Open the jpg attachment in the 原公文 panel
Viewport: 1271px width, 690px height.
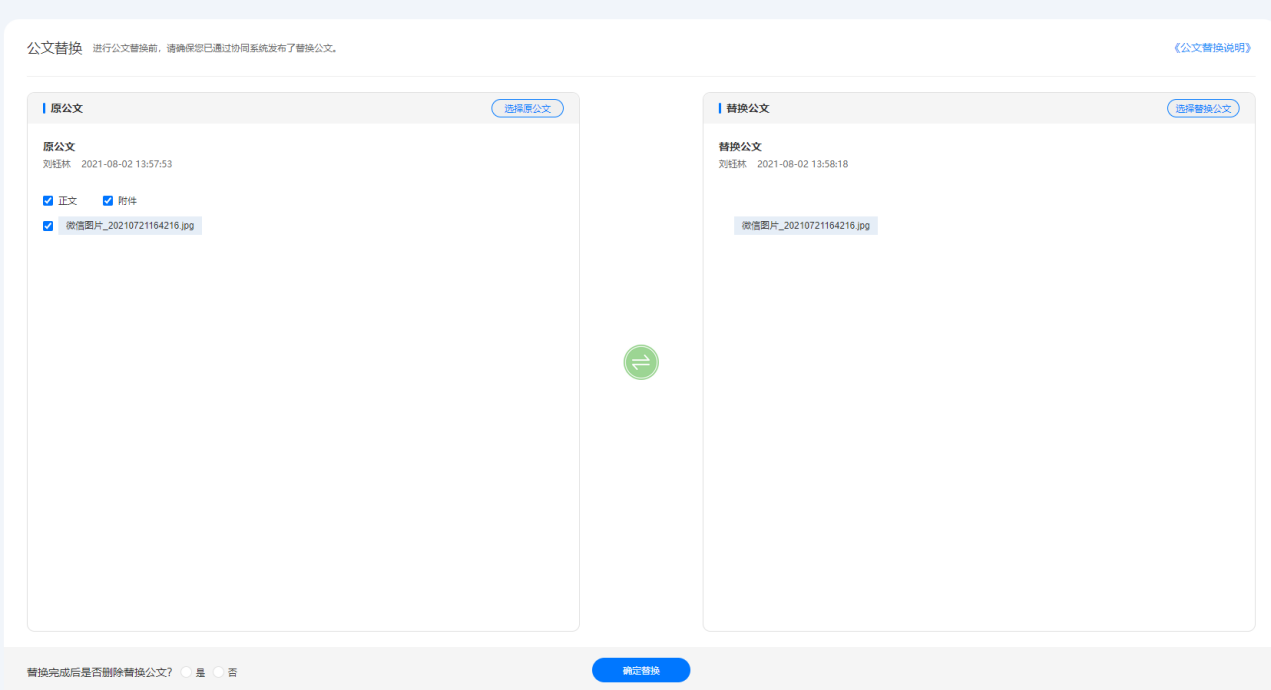(x=130, y=226)
